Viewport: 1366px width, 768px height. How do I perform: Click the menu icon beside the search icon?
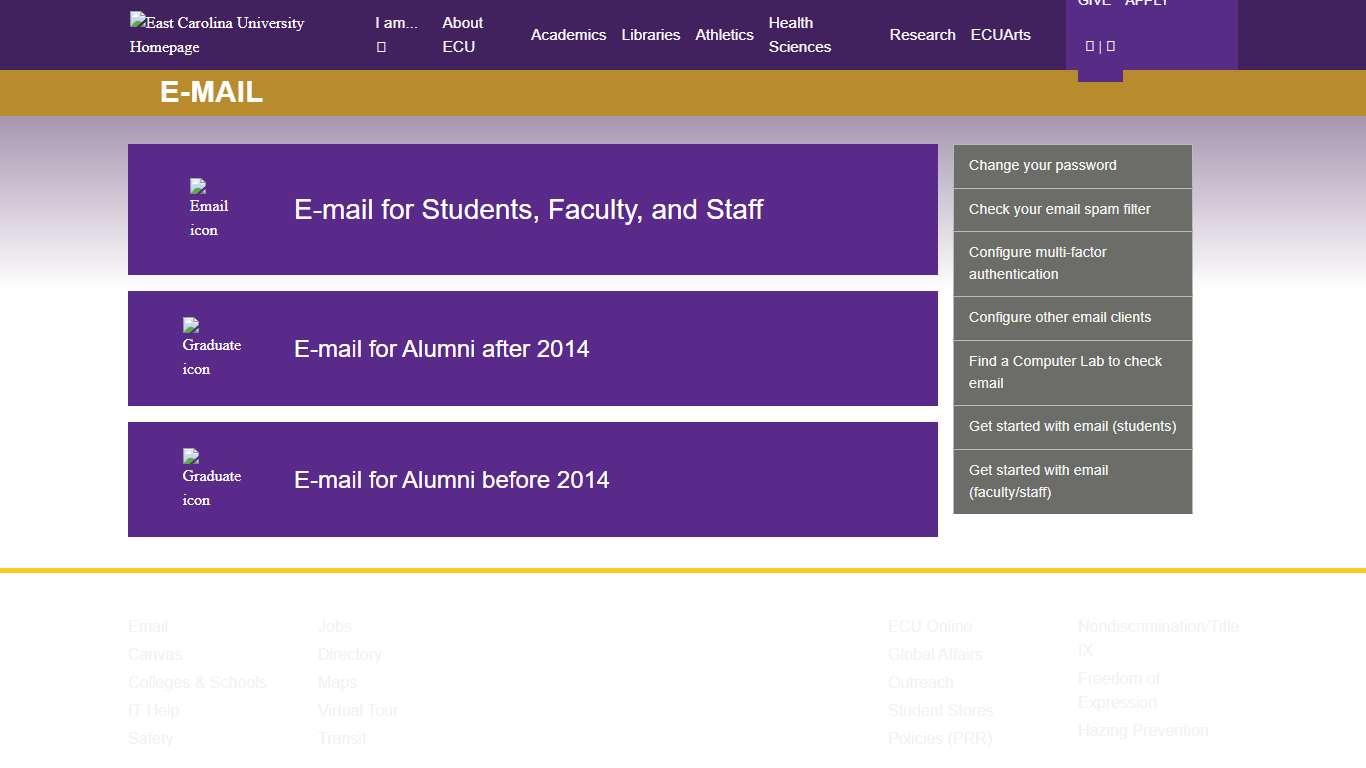[x=1111, y=45]
